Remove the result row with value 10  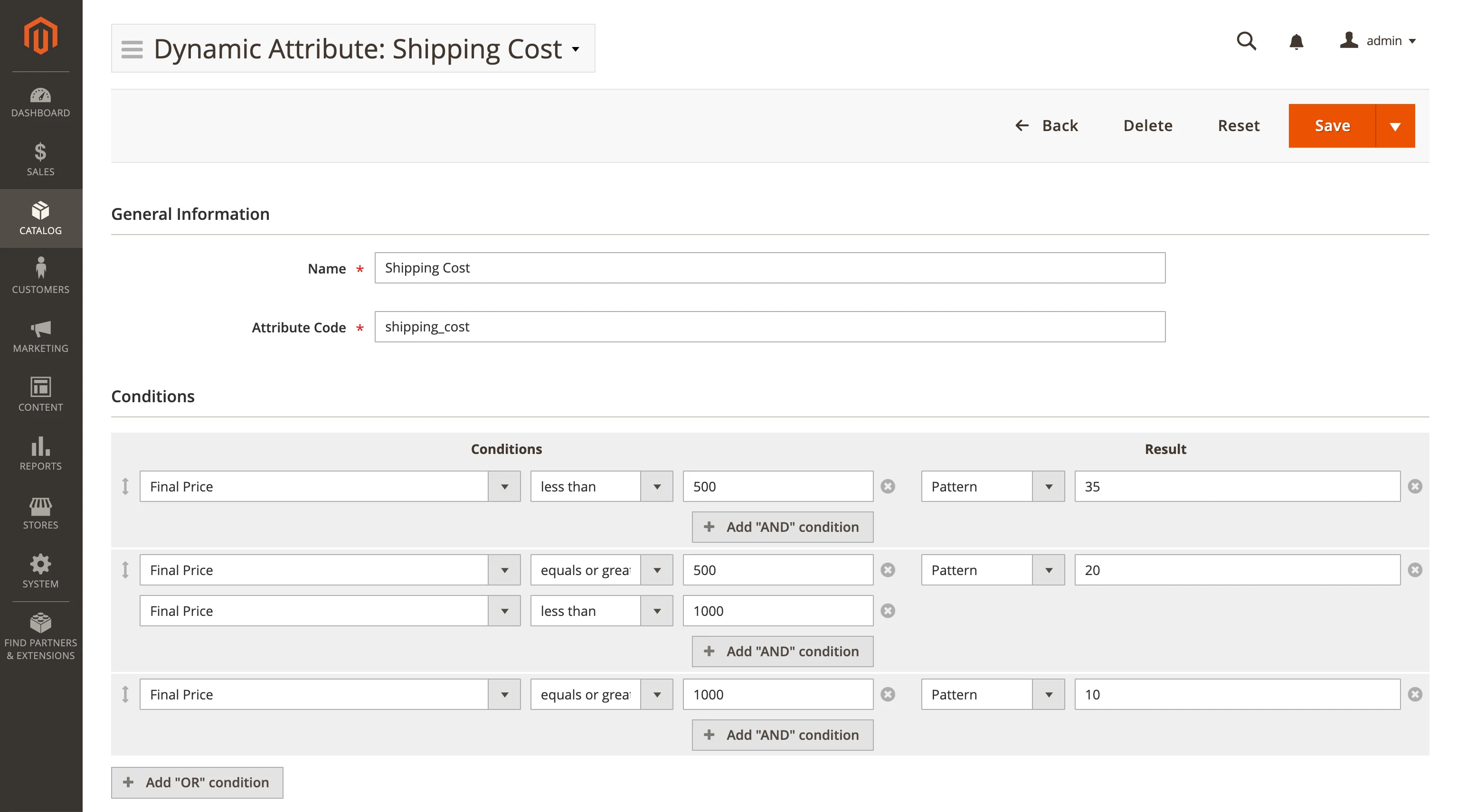(x=1415, y=694)
